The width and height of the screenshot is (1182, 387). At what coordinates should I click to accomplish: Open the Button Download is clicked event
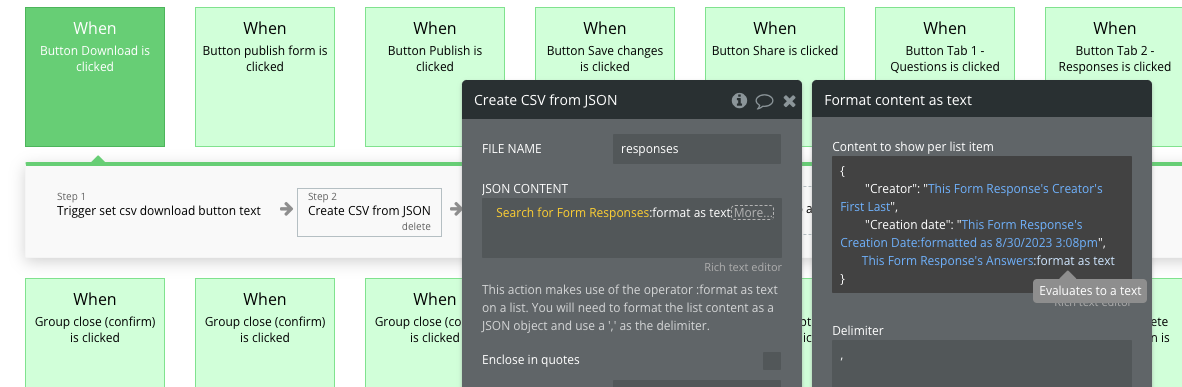(x=95, y=77)
